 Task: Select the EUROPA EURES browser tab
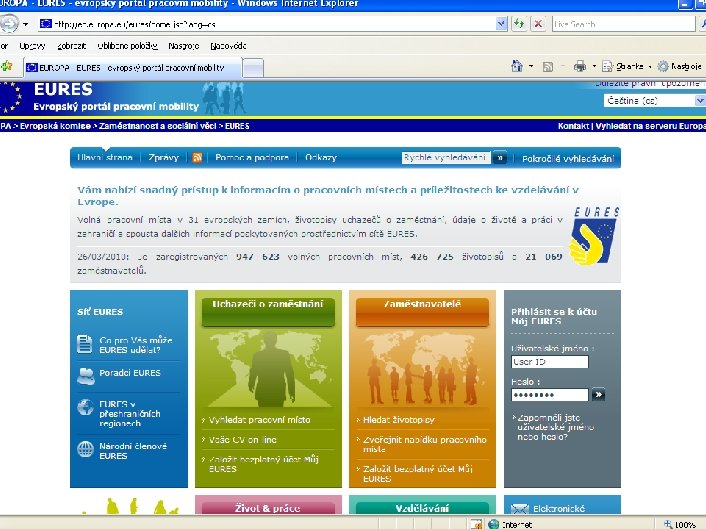[132, 68]
